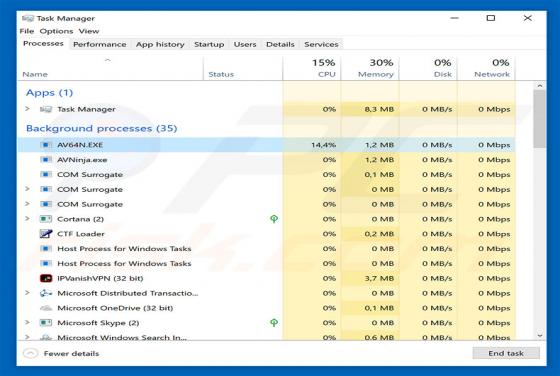Switch to the Users tab

tap(245, 44)
